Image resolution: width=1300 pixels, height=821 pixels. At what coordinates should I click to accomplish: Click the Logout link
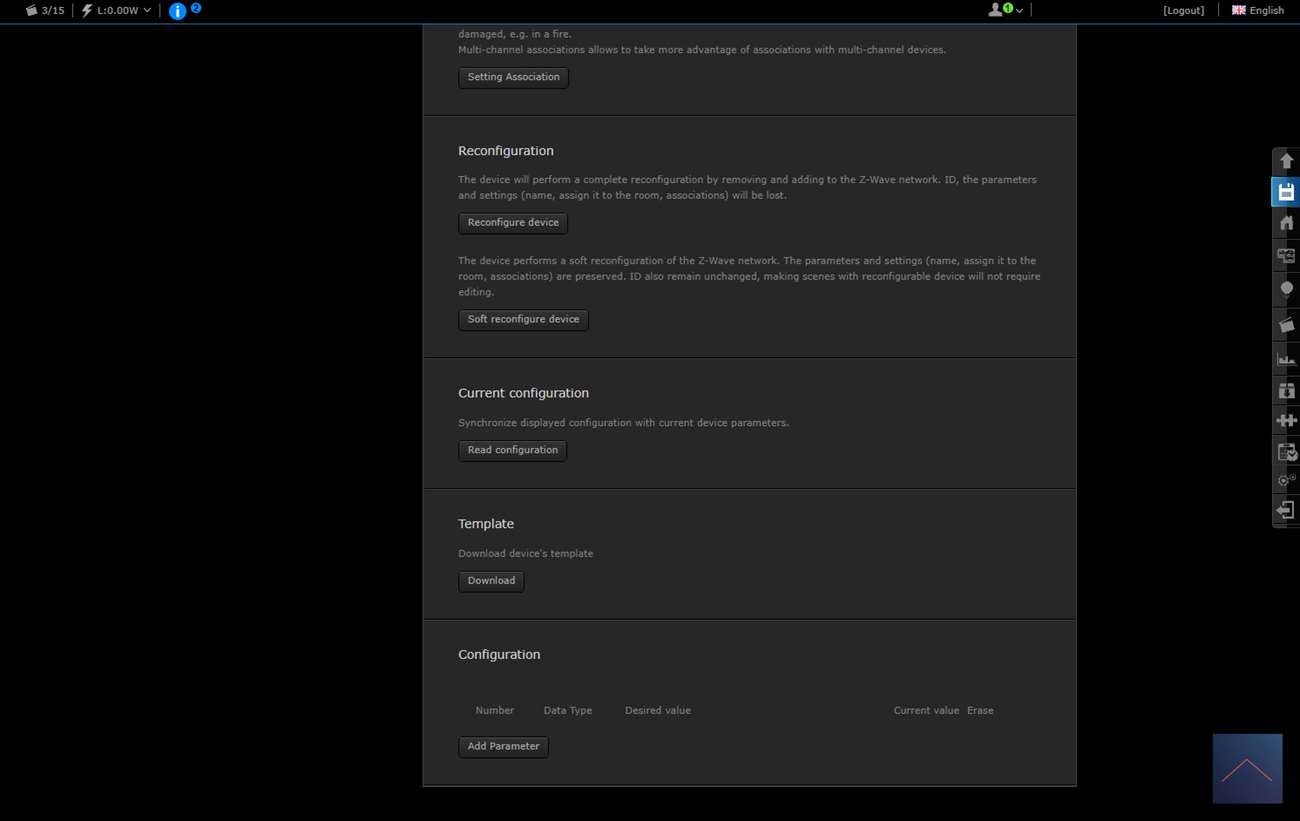coord(1183,10)
